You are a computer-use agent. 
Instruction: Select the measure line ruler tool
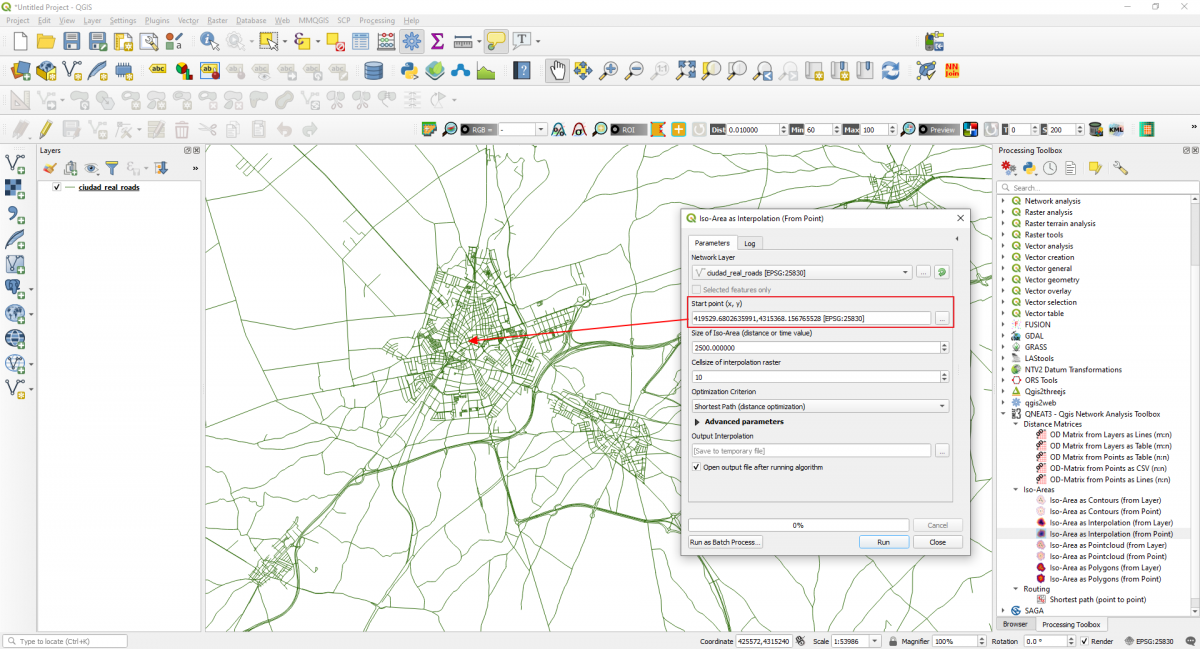pyautogui.click(x=462, y=41)
